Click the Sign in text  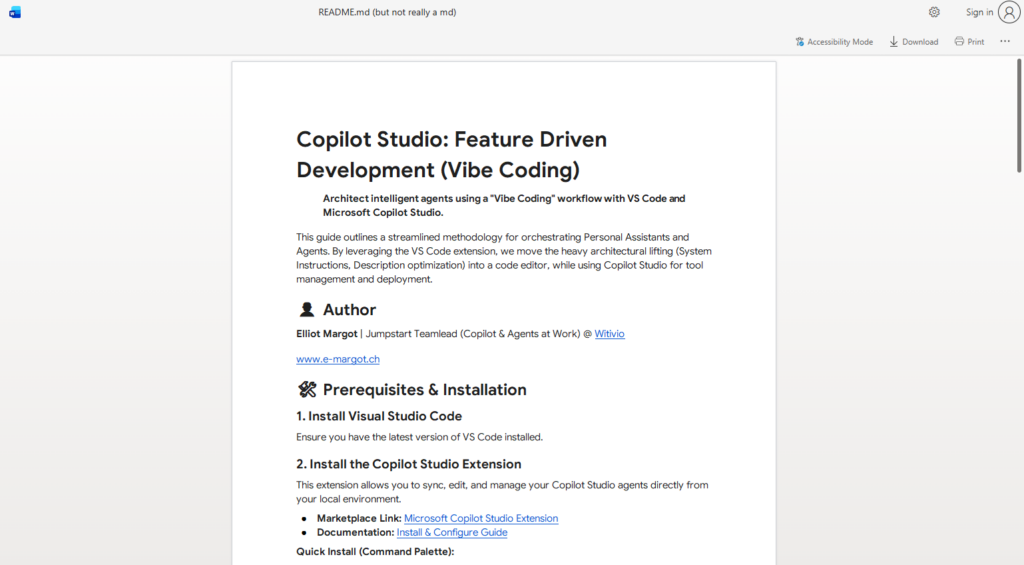(979, 12)
